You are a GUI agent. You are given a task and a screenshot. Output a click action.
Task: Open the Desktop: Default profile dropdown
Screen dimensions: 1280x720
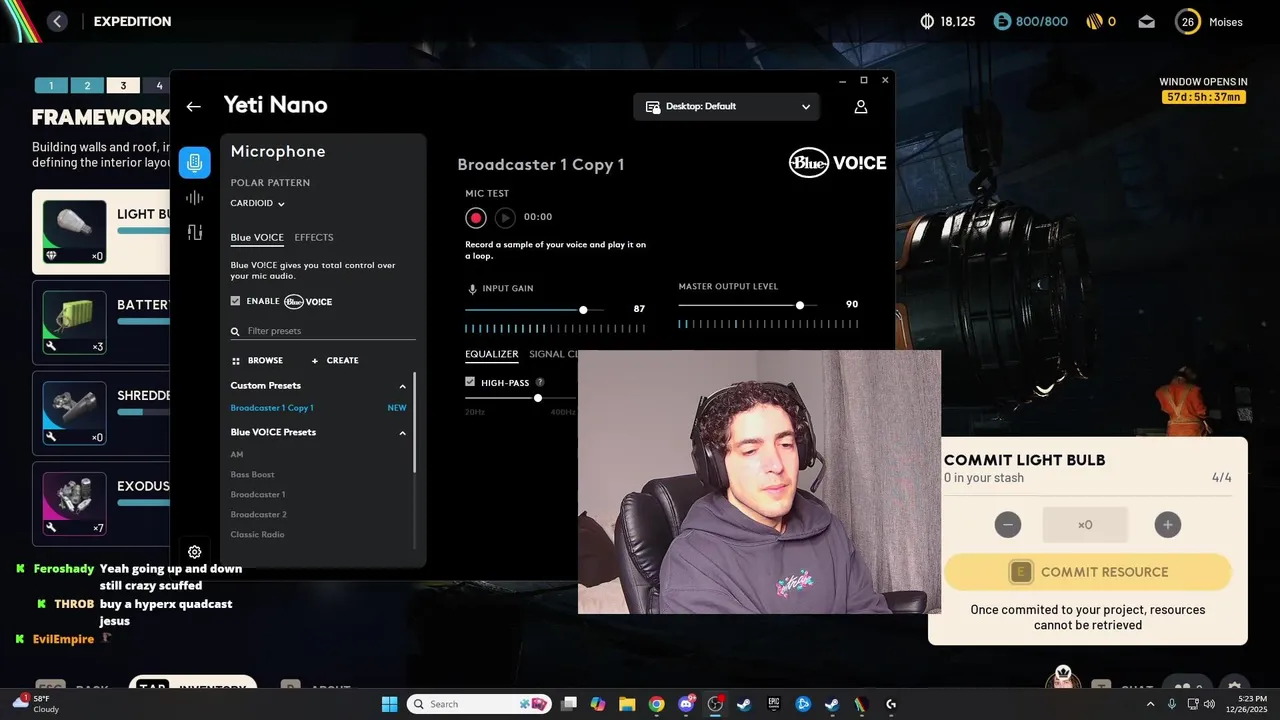click(x=726, y=106)
